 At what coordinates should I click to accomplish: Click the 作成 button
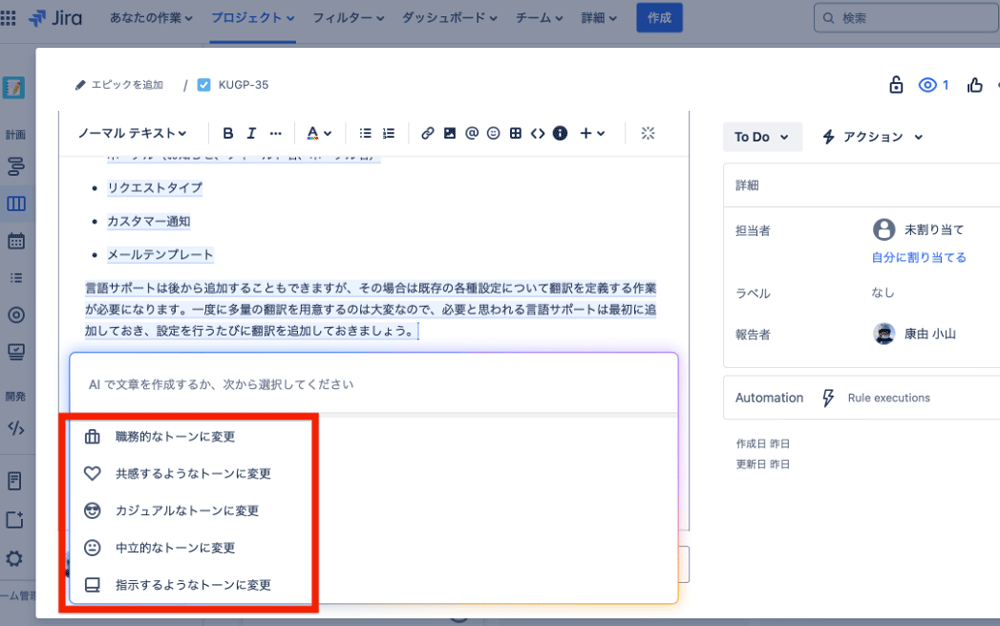(659, 18)
